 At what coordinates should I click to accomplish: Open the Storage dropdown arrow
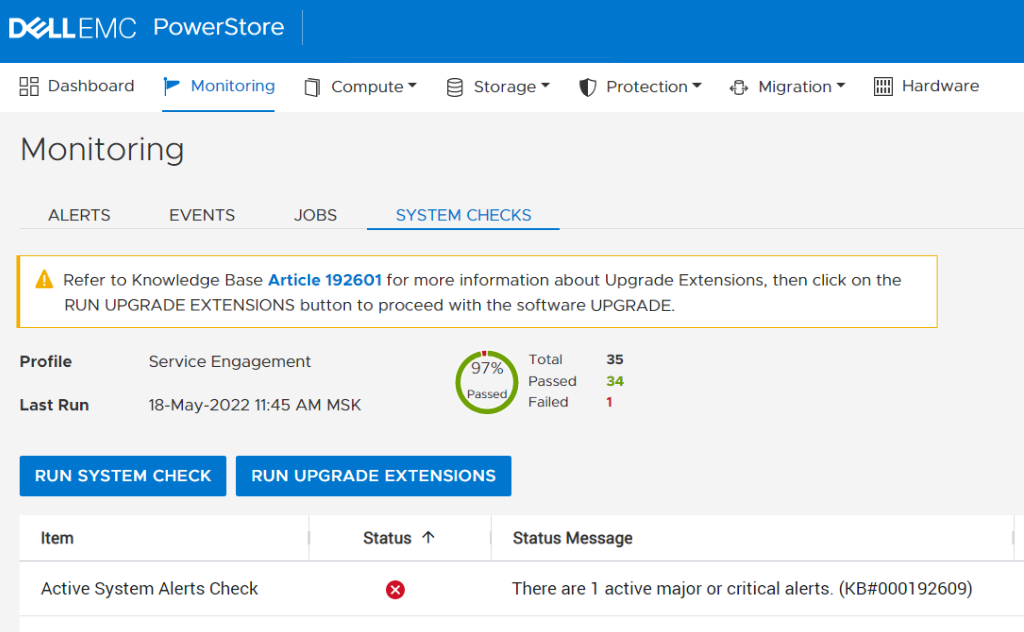point(545,86)
